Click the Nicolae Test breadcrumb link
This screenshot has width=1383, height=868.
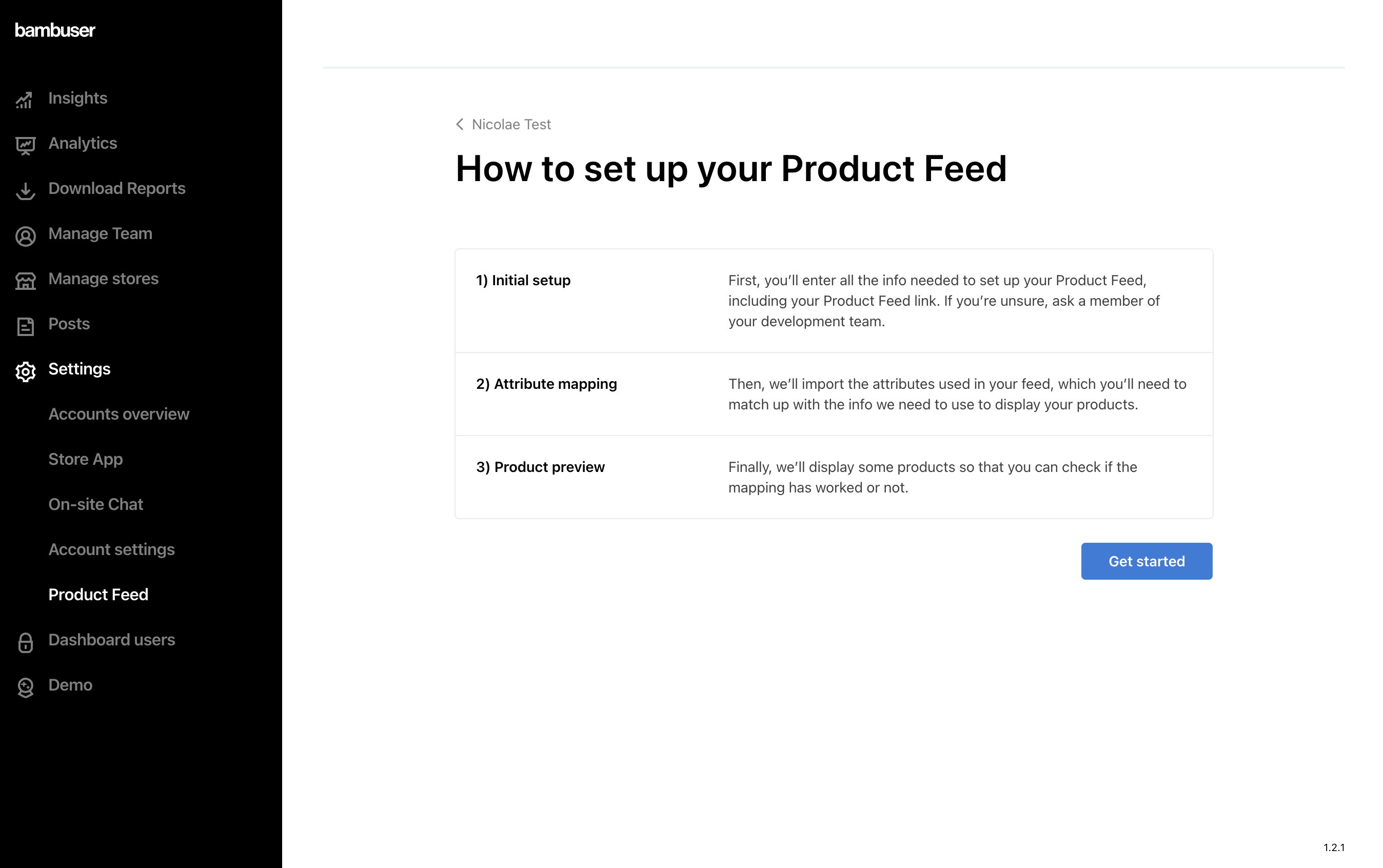point(510,124)
